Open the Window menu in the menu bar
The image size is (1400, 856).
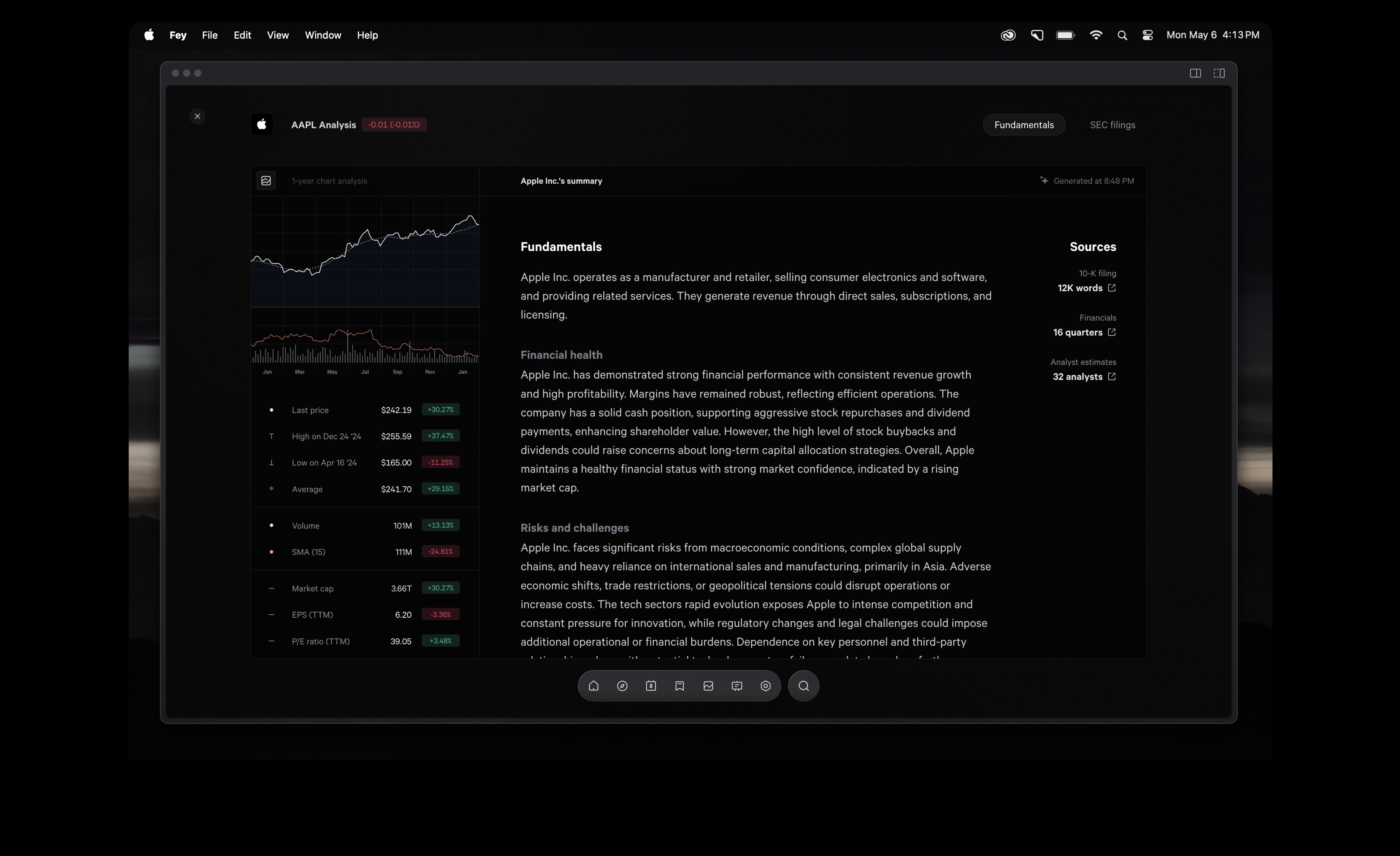[323, 35]
